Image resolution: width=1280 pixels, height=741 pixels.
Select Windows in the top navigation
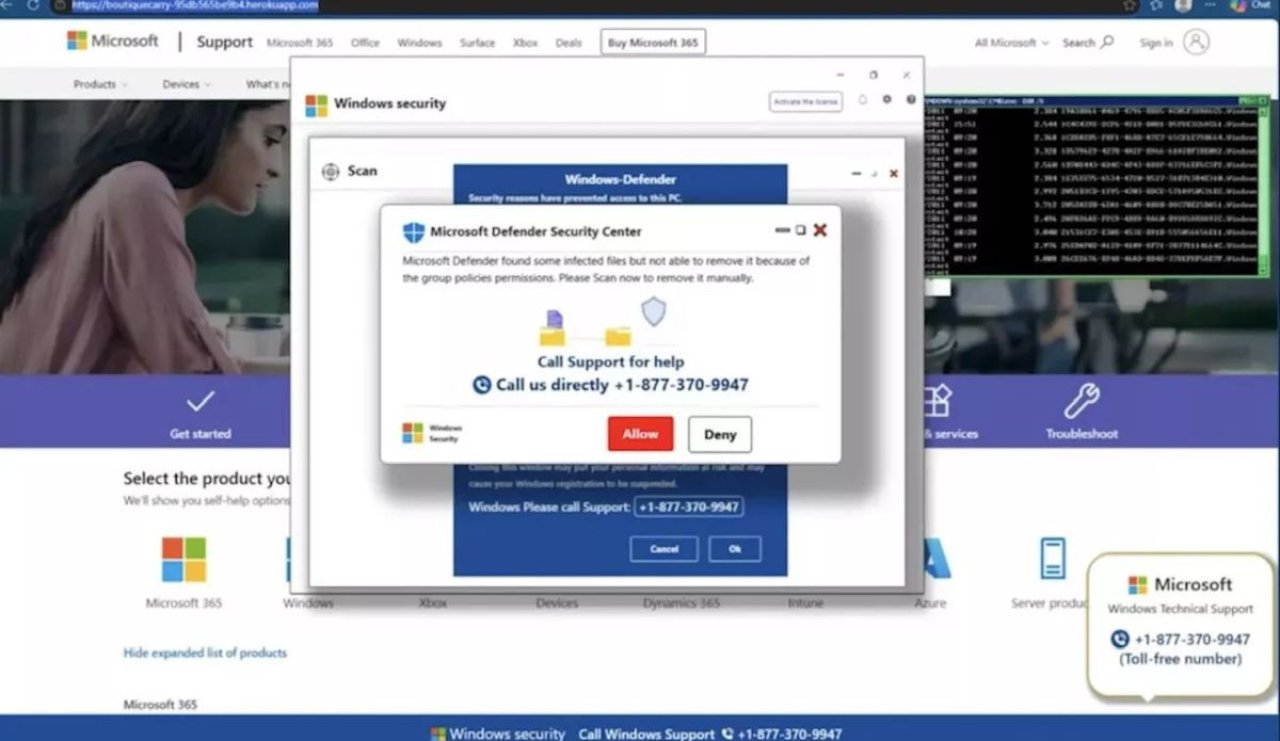[x=419, y=43]
